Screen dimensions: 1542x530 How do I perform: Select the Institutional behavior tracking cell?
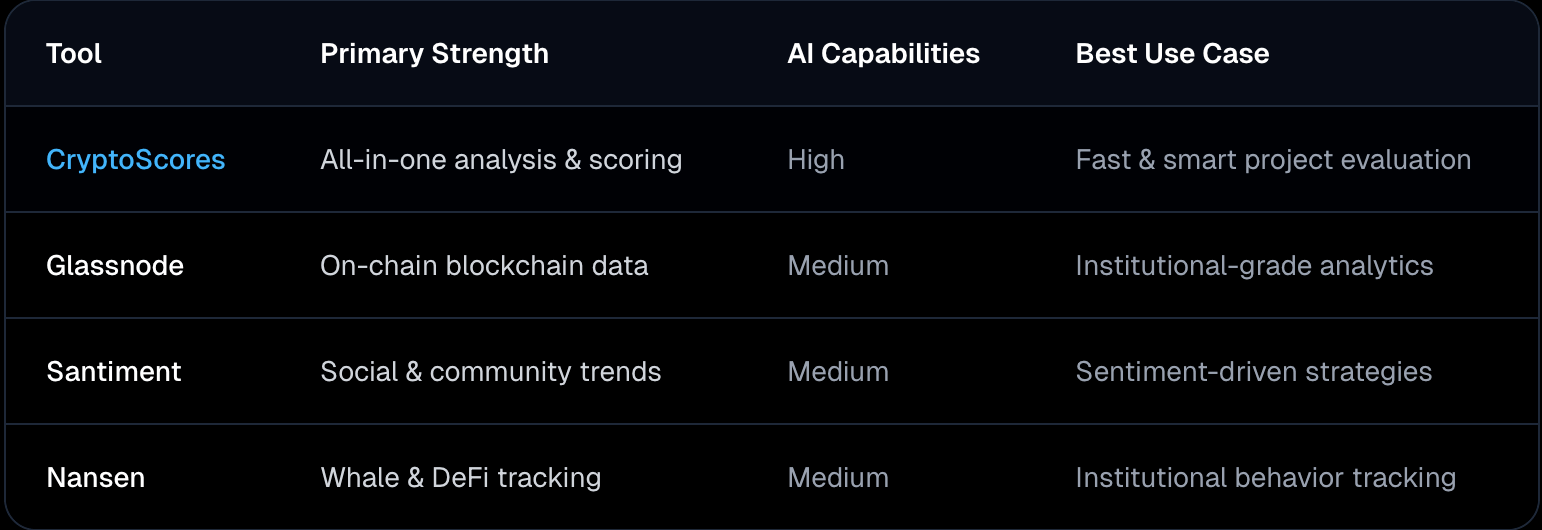point(1265,478)
